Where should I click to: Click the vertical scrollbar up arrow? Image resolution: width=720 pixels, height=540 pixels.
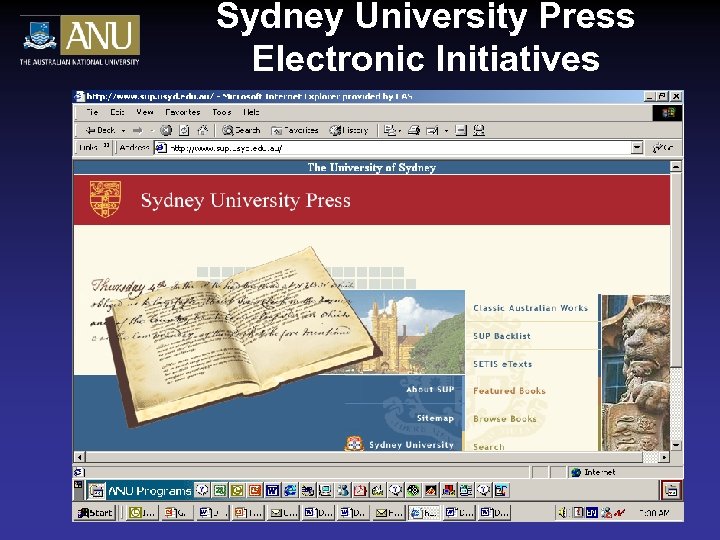(675, 166)
